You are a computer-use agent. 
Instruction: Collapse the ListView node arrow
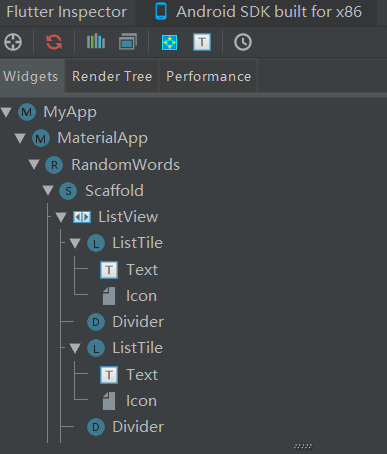61,217
